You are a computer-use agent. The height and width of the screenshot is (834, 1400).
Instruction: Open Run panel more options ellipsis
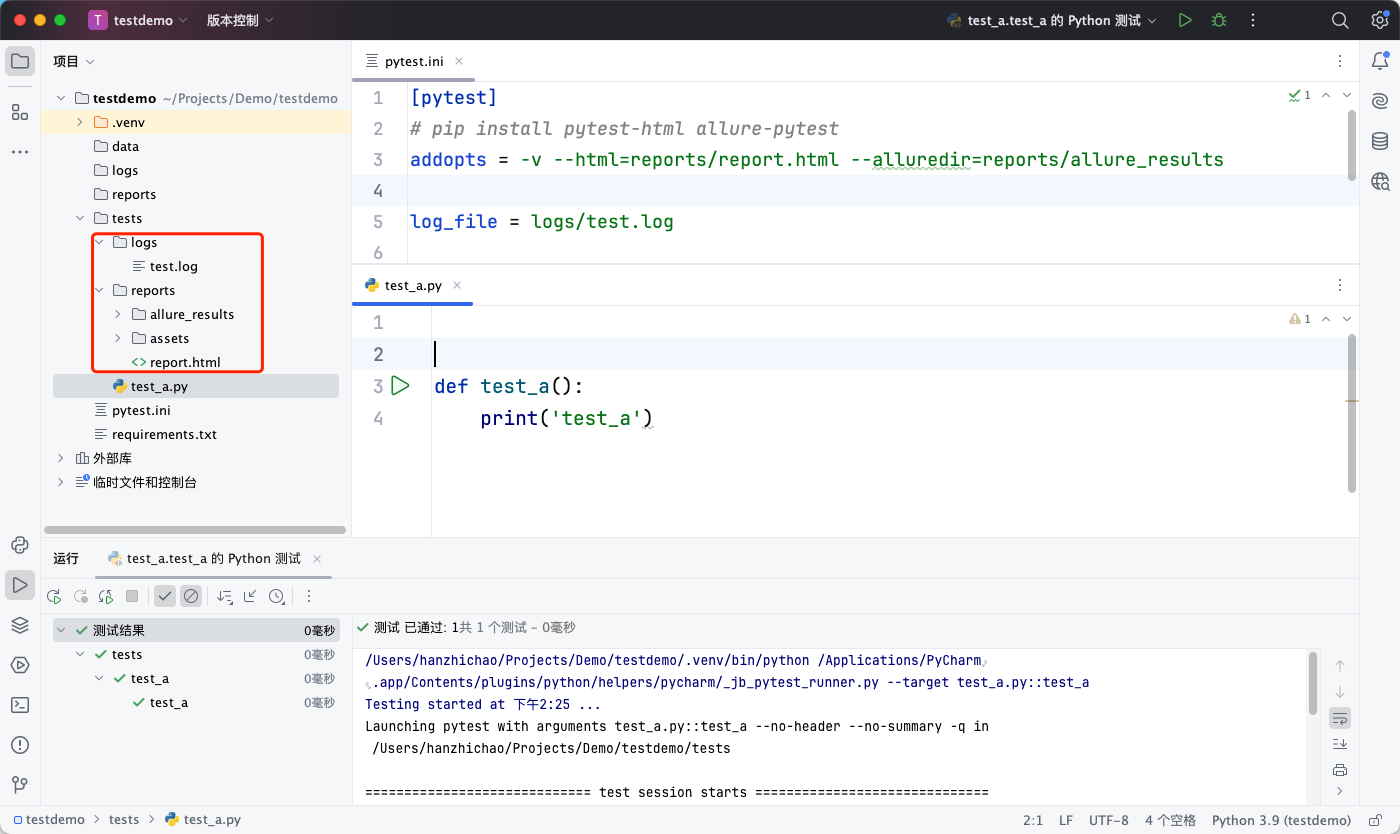309,596
